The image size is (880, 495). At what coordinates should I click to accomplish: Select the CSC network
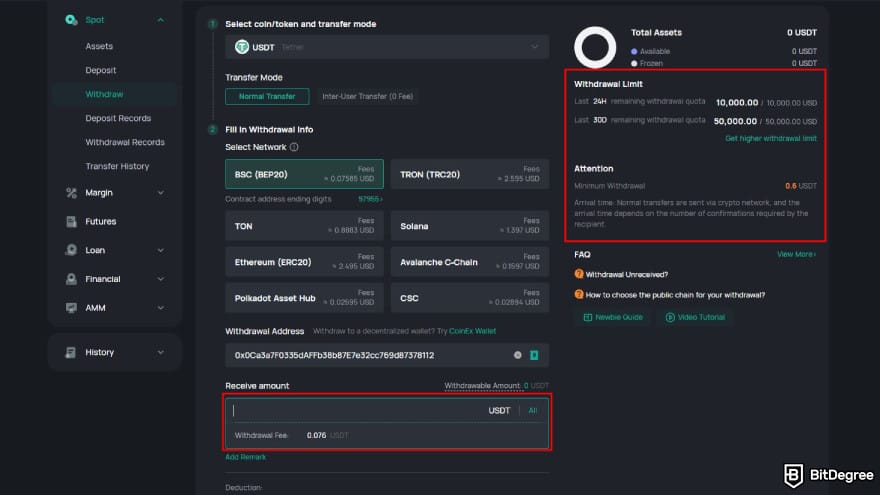470,297
